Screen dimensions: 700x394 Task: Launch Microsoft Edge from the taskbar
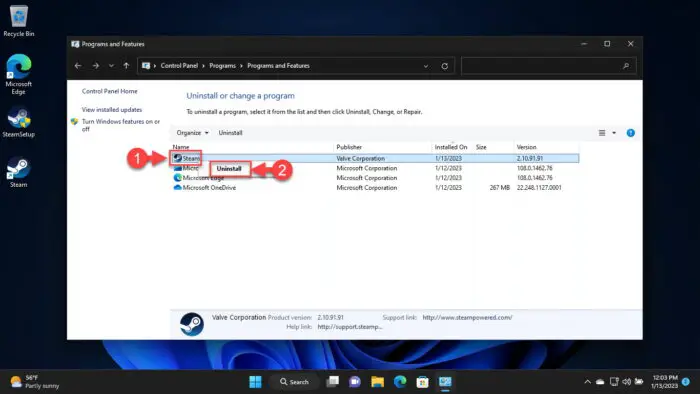(x=400, y=382)
